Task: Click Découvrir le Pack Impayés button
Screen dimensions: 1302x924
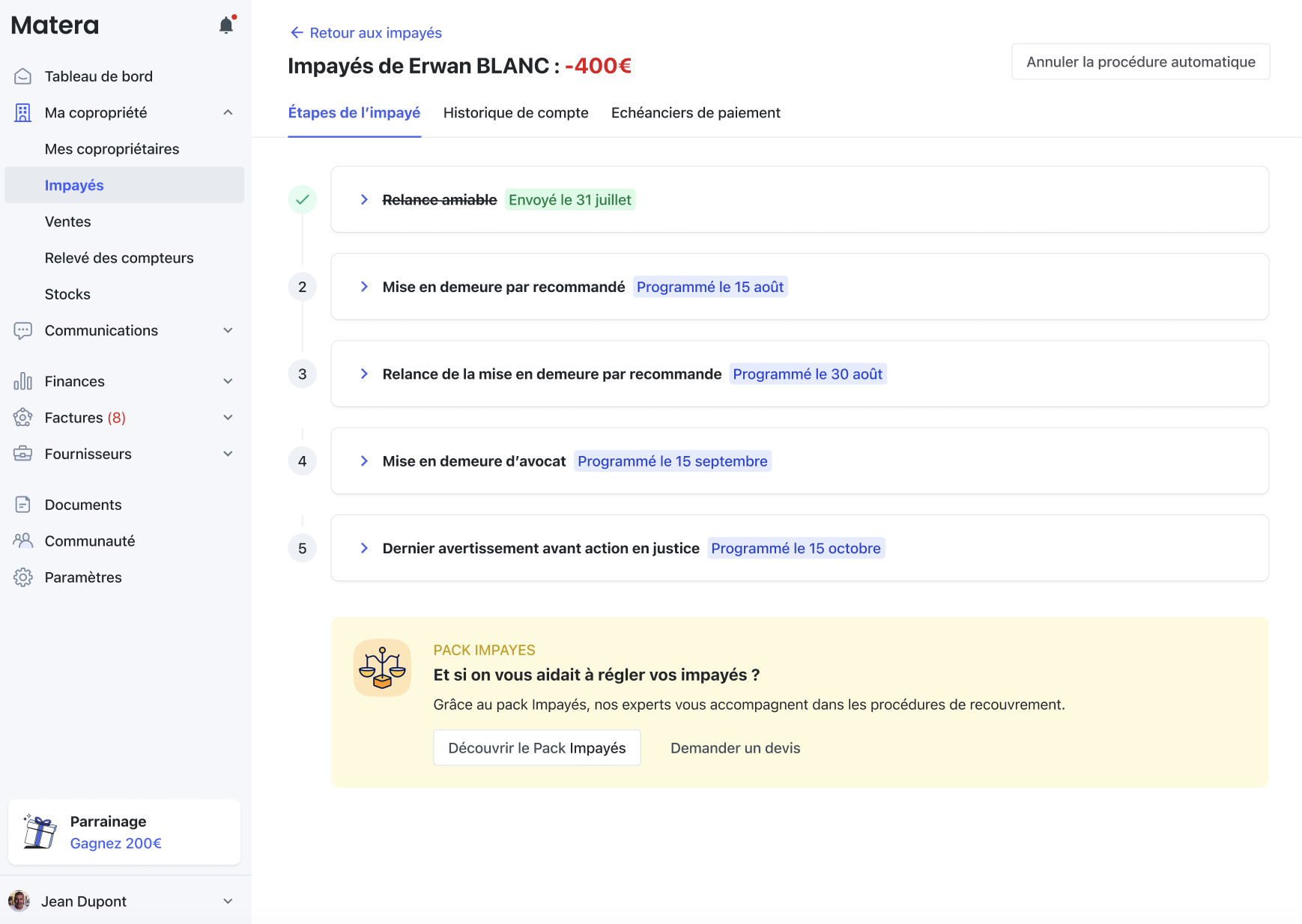Action: click(536, 748)
